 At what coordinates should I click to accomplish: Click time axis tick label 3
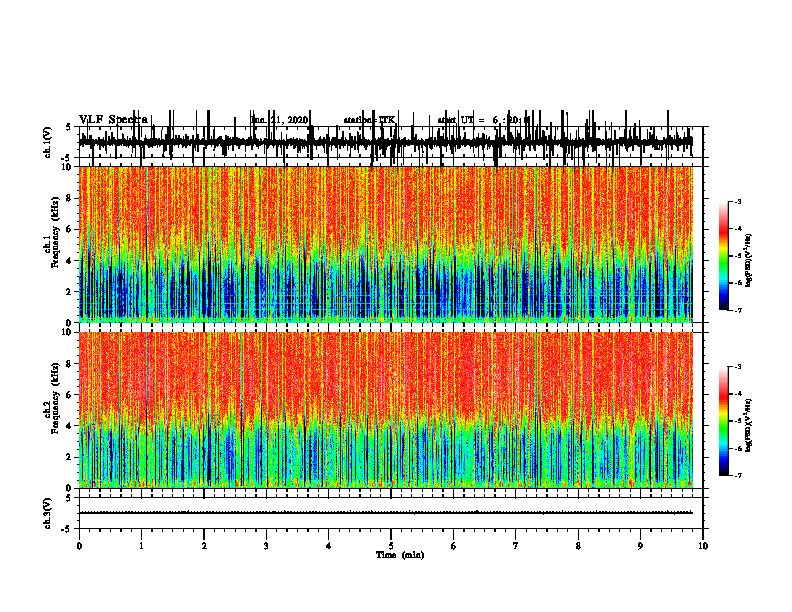pyautogui.click(x=266, y=546)
